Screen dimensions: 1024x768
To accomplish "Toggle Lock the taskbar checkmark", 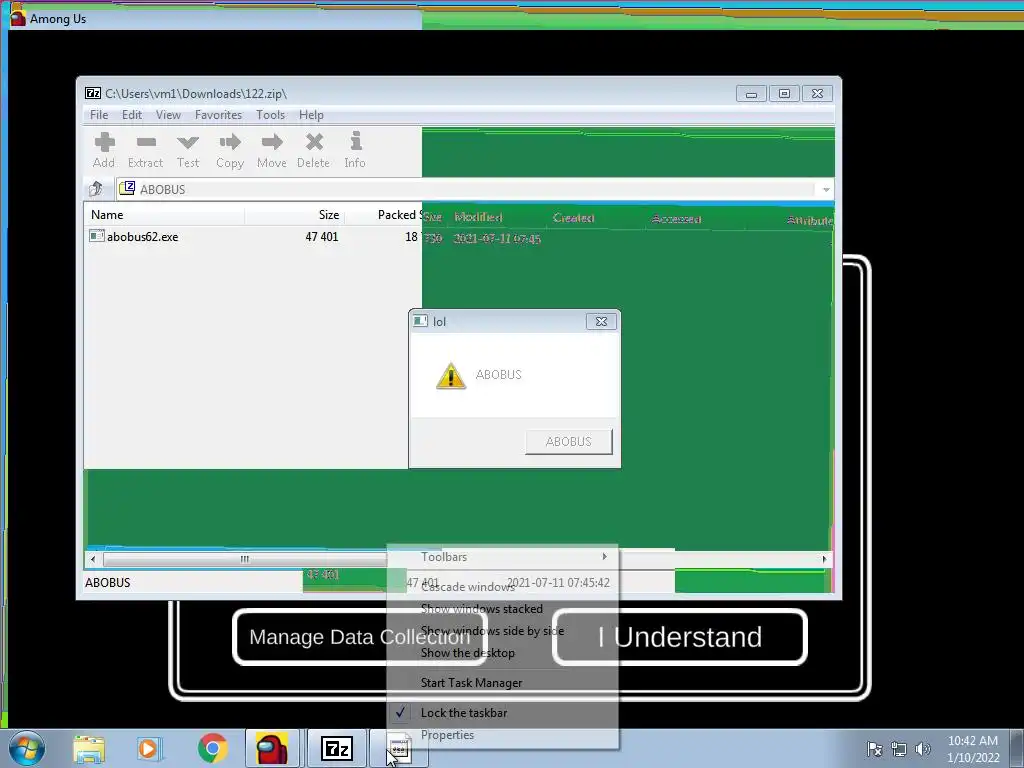I will coord(400,712).
